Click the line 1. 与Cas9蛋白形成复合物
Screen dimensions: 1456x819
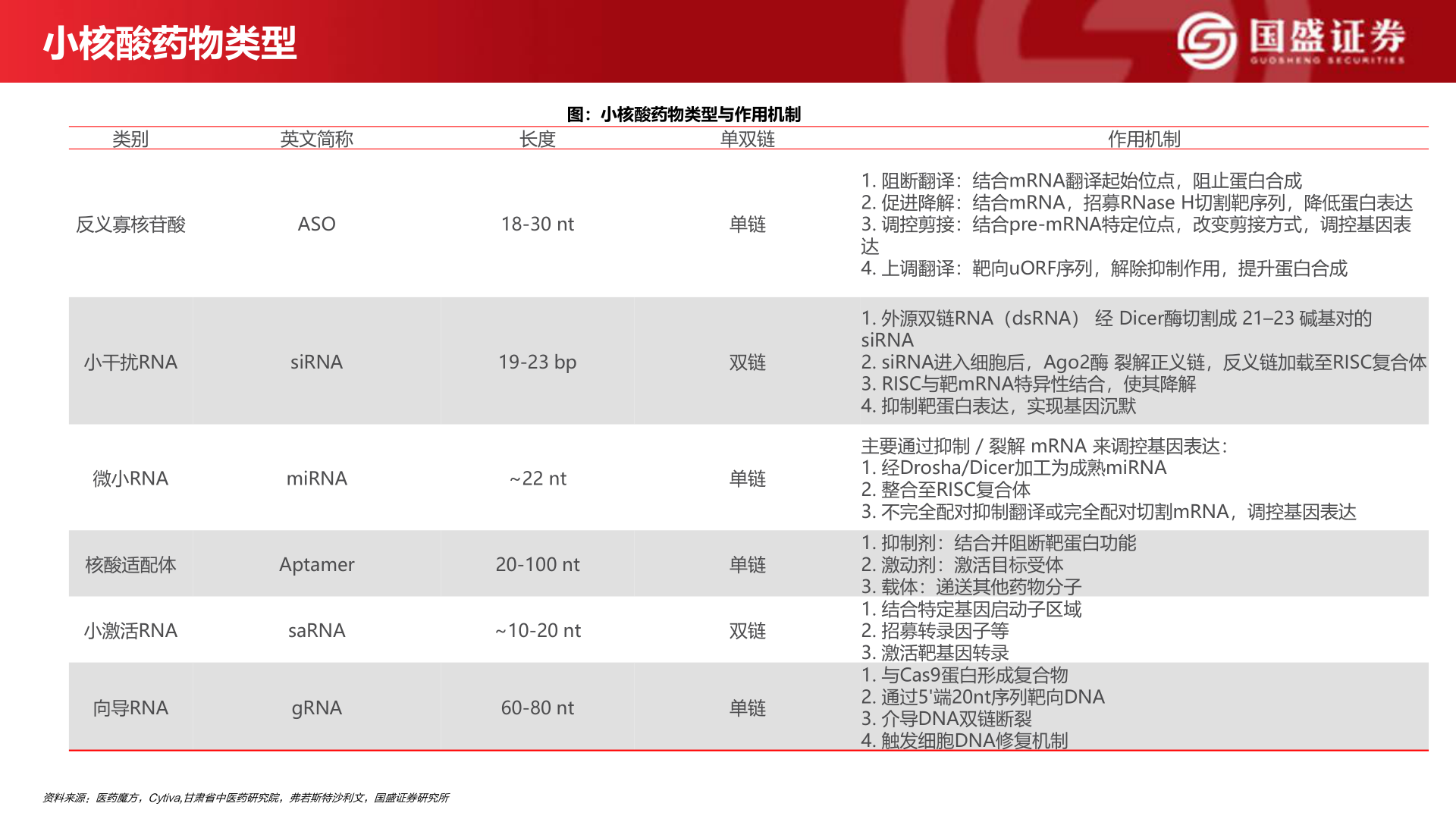coord(965,675)
